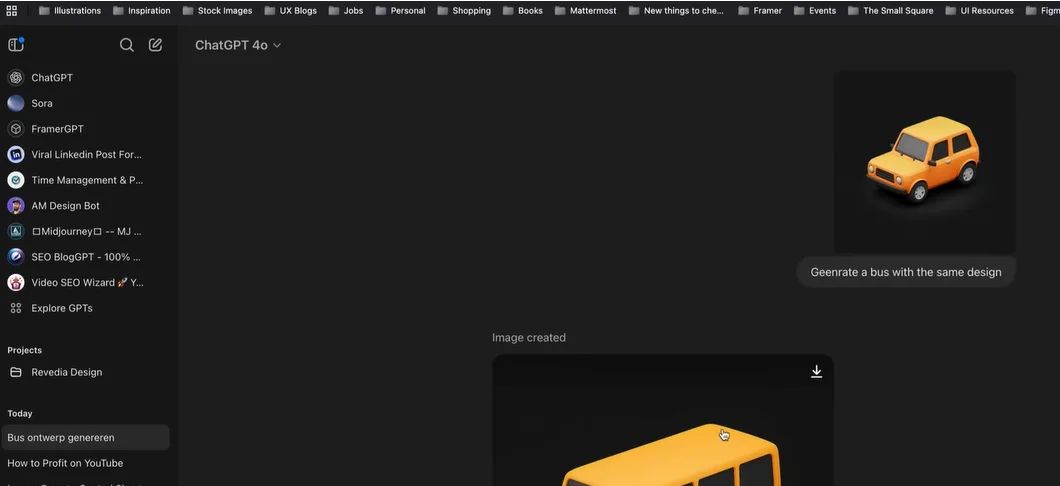
Task: Open the New things to check bookmark folder
Action: click(677, 11)
